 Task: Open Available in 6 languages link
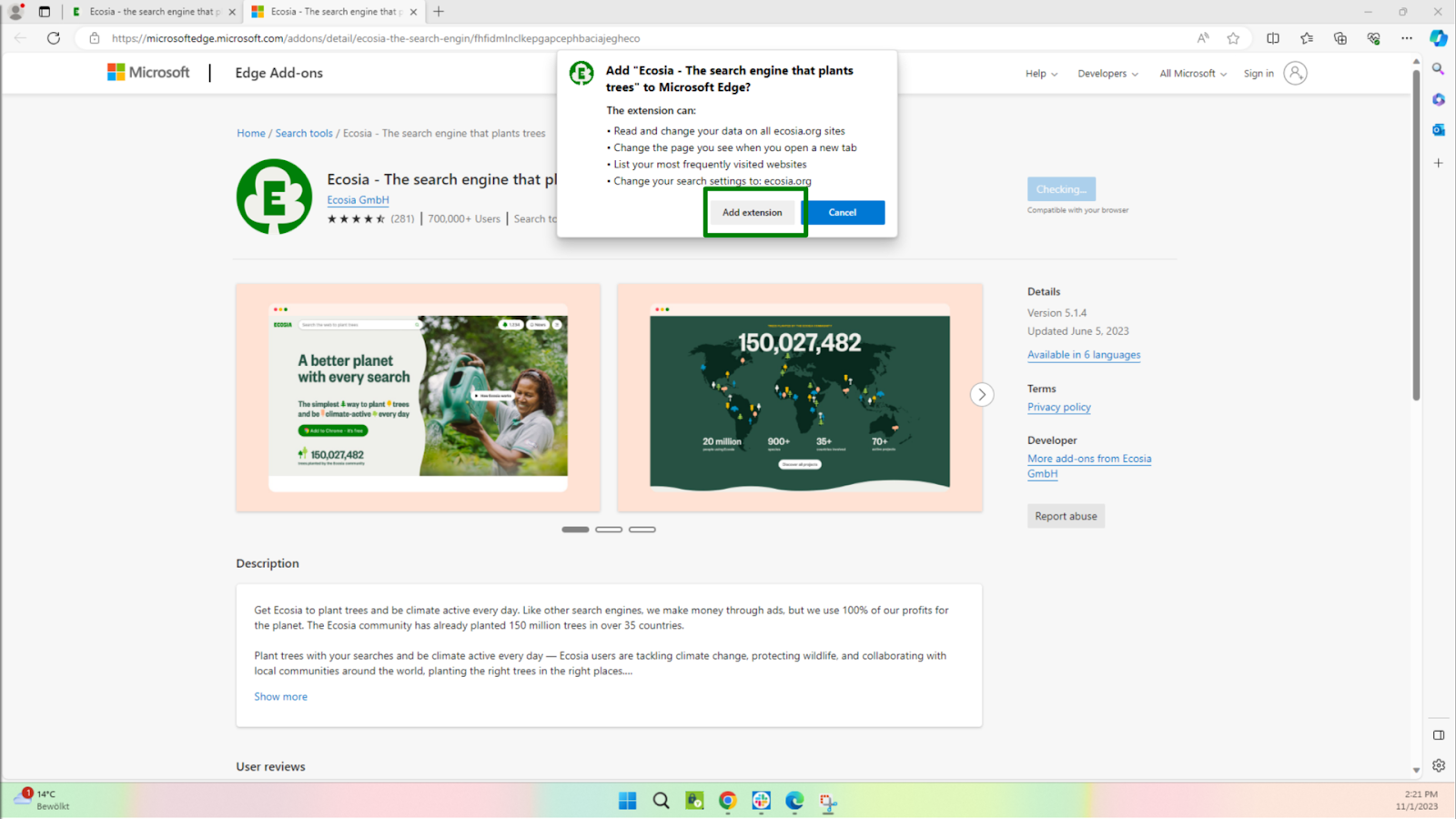click(1084, 355)
